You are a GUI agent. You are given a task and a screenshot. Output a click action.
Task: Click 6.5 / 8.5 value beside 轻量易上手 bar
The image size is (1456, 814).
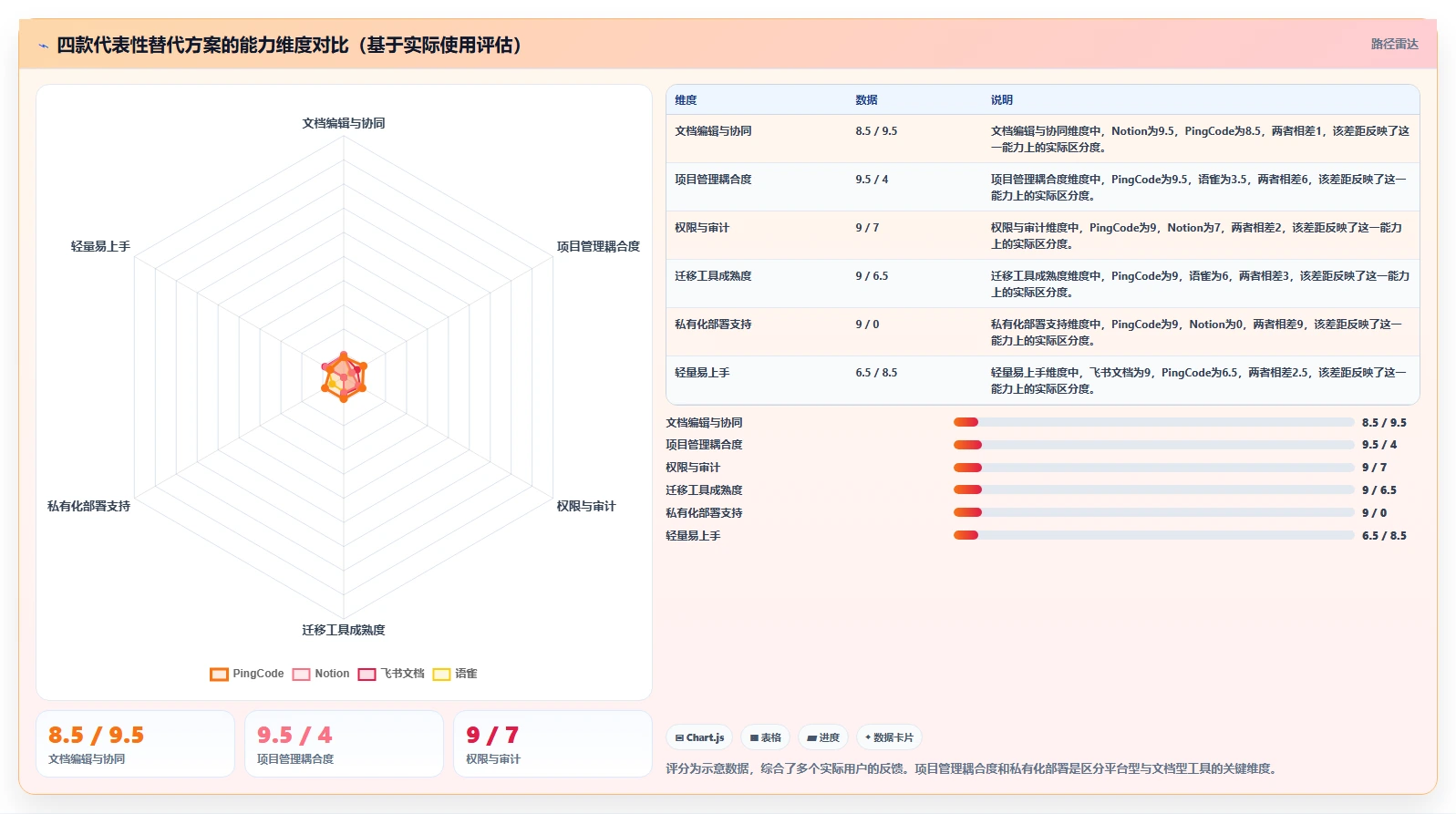pyautogui.click(x=1384, y=536)
